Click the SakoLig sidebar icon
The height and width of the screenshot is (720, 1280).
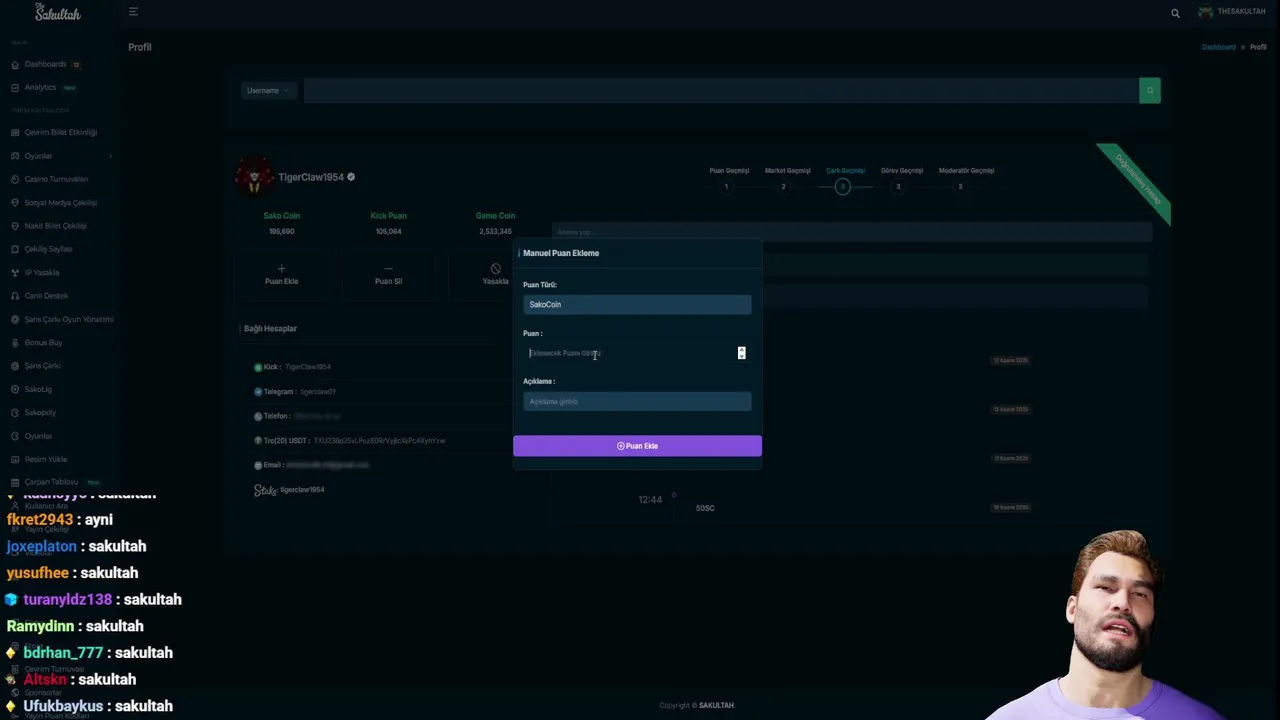[x=15, y=389]
